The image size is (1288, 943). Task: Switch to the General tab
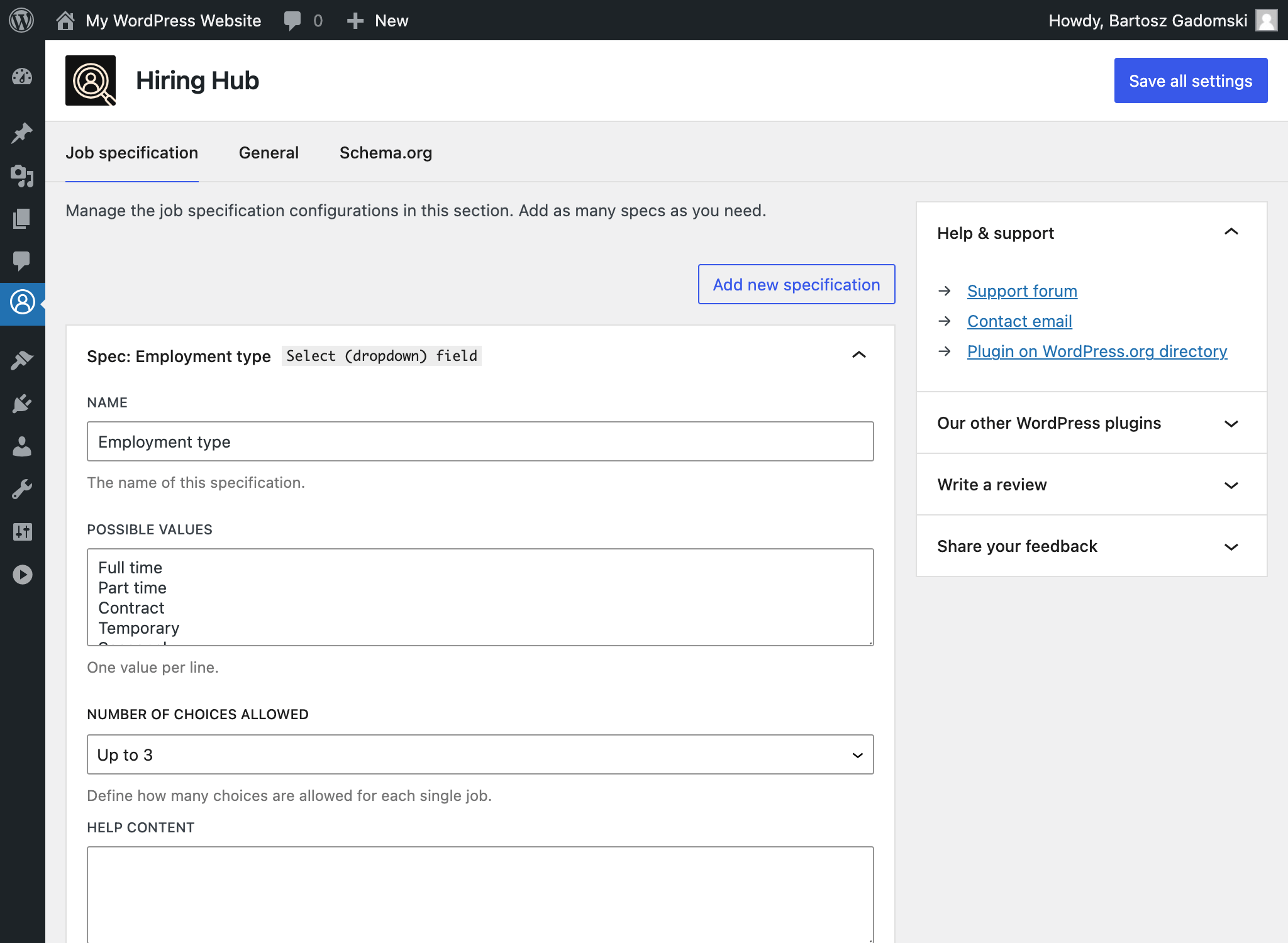click(x=269, y=153)
